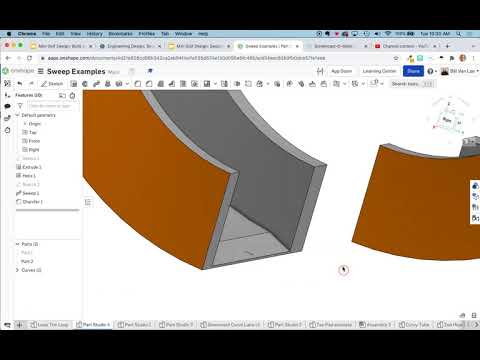Open the Chrome History menu
Image resolution: width=480 pixels, height=360 pixels.
click(95, 34)
